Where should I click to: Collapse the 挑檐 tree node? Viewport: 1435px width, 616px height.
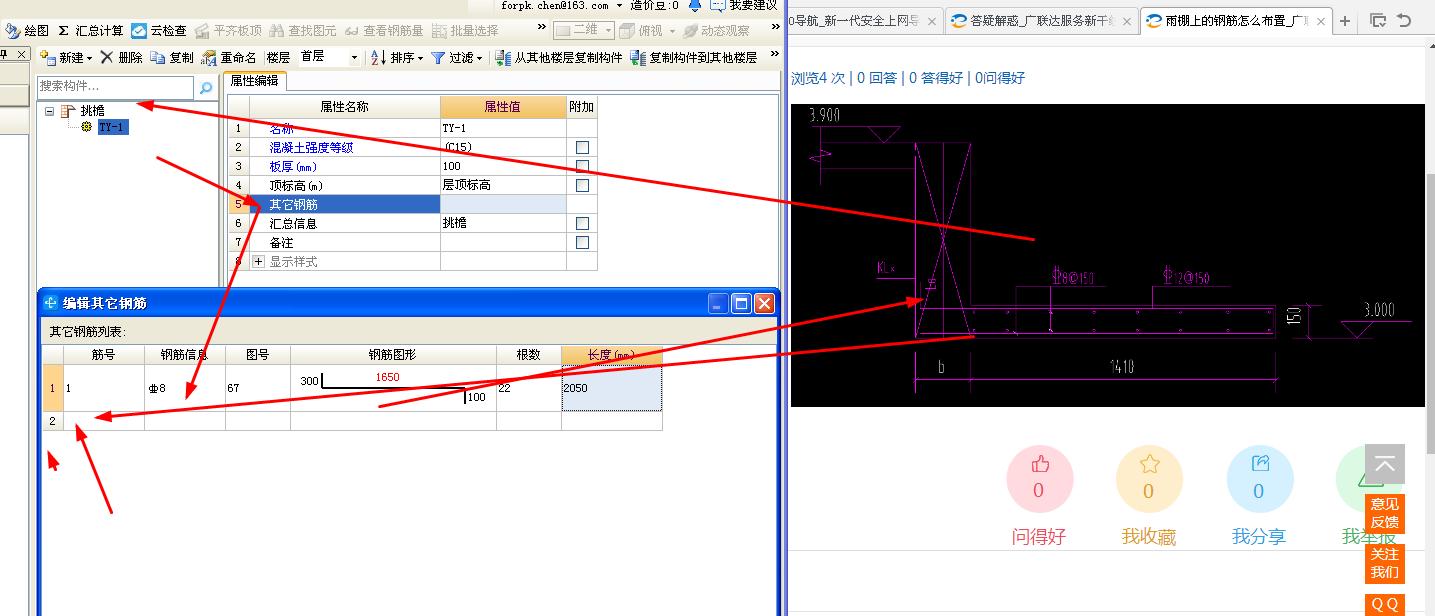(50, 111)
